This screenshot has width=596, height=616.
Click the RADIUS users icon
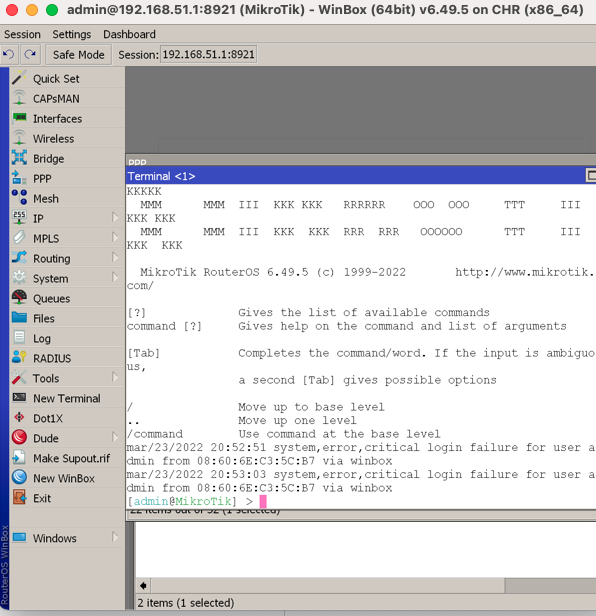(19, 358)
